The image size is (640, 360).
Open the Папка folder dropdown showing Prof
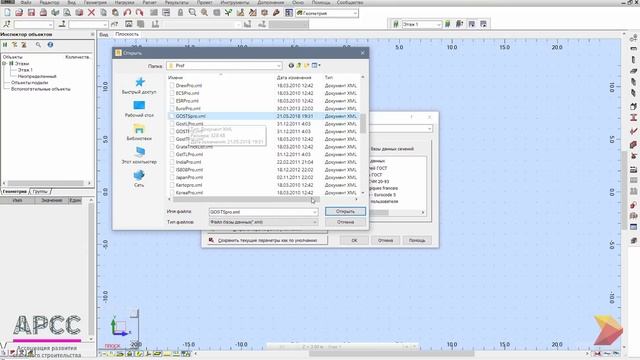(224, 65)
